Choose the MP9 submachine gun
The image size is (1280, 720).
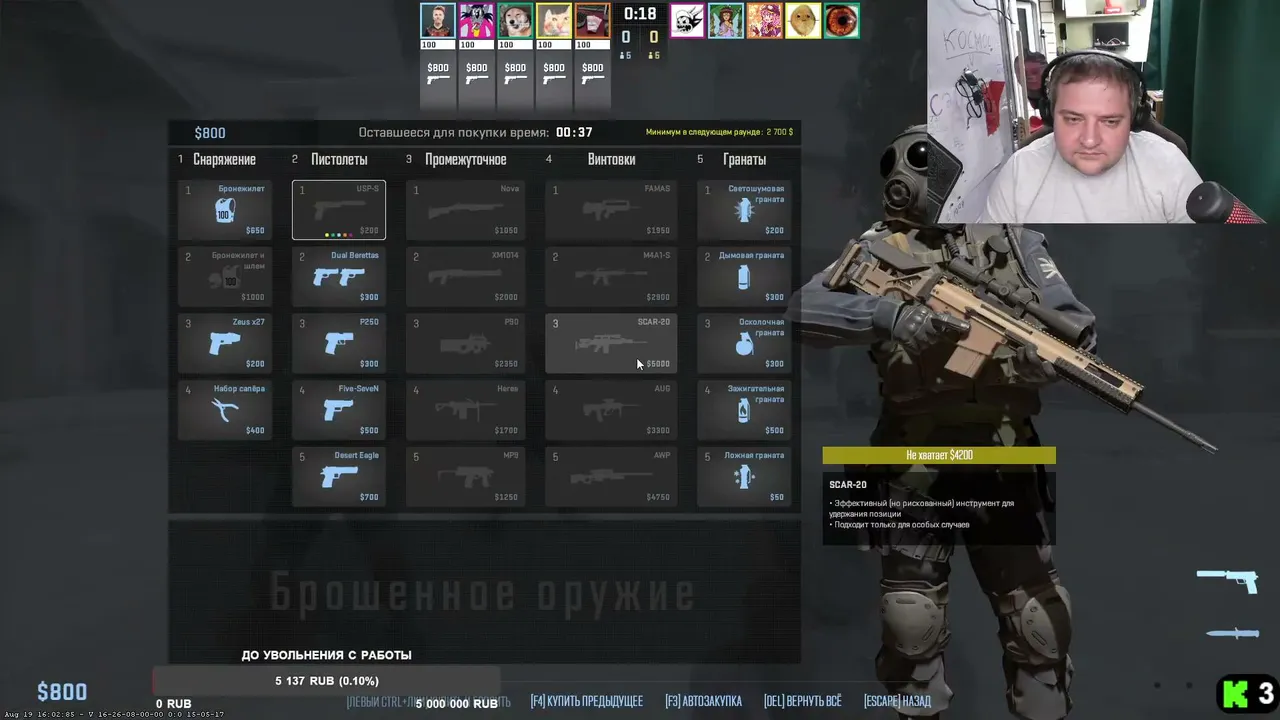coord(465,477)
